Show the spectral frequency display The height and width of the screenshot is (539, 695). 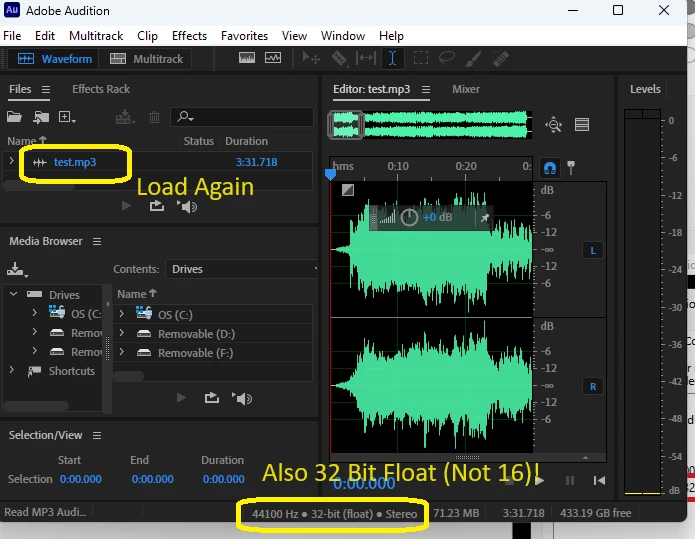(247, 58)
